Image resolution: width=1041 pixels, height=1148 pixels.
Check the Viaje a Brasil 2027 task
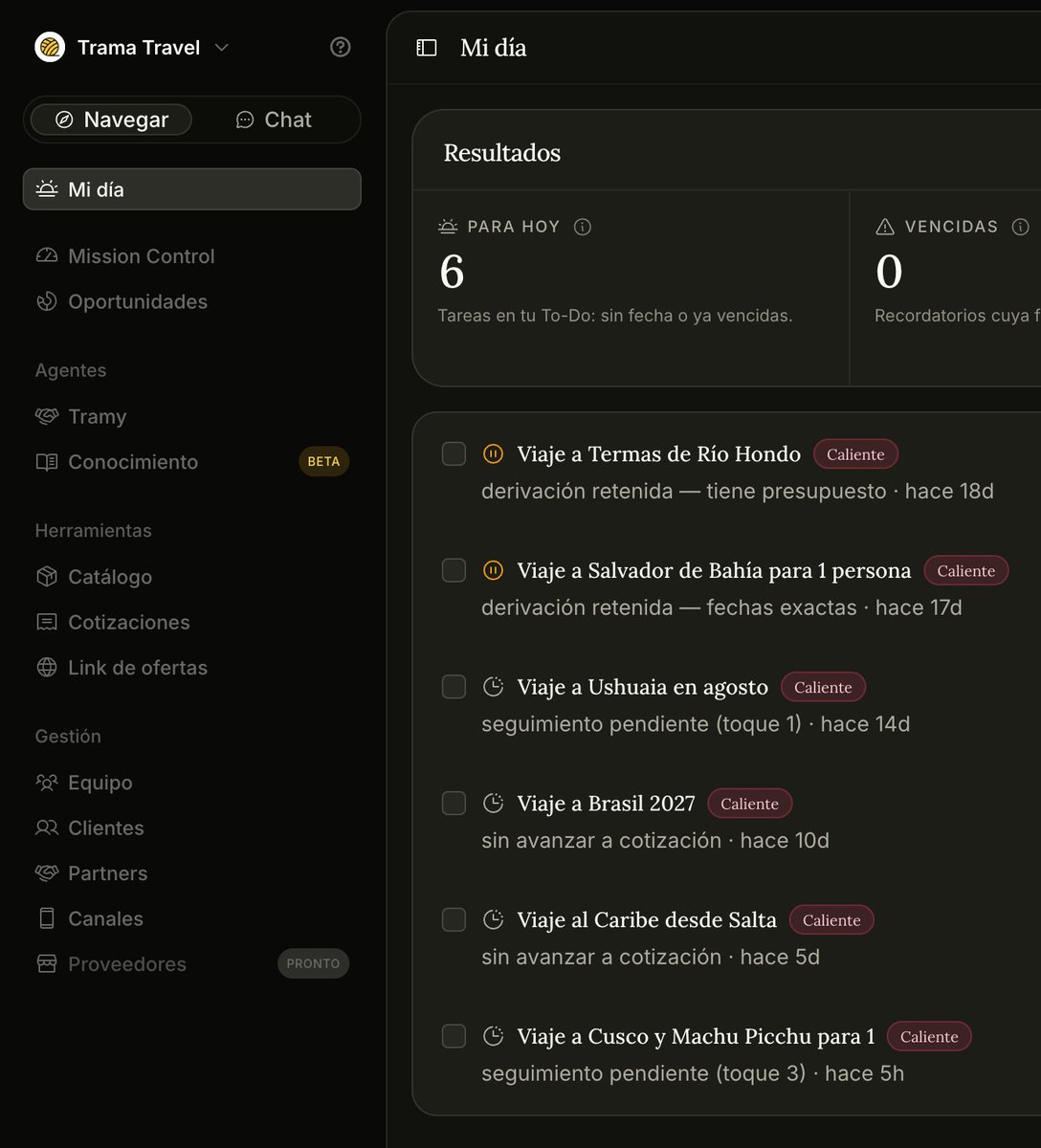click(454, 804)
